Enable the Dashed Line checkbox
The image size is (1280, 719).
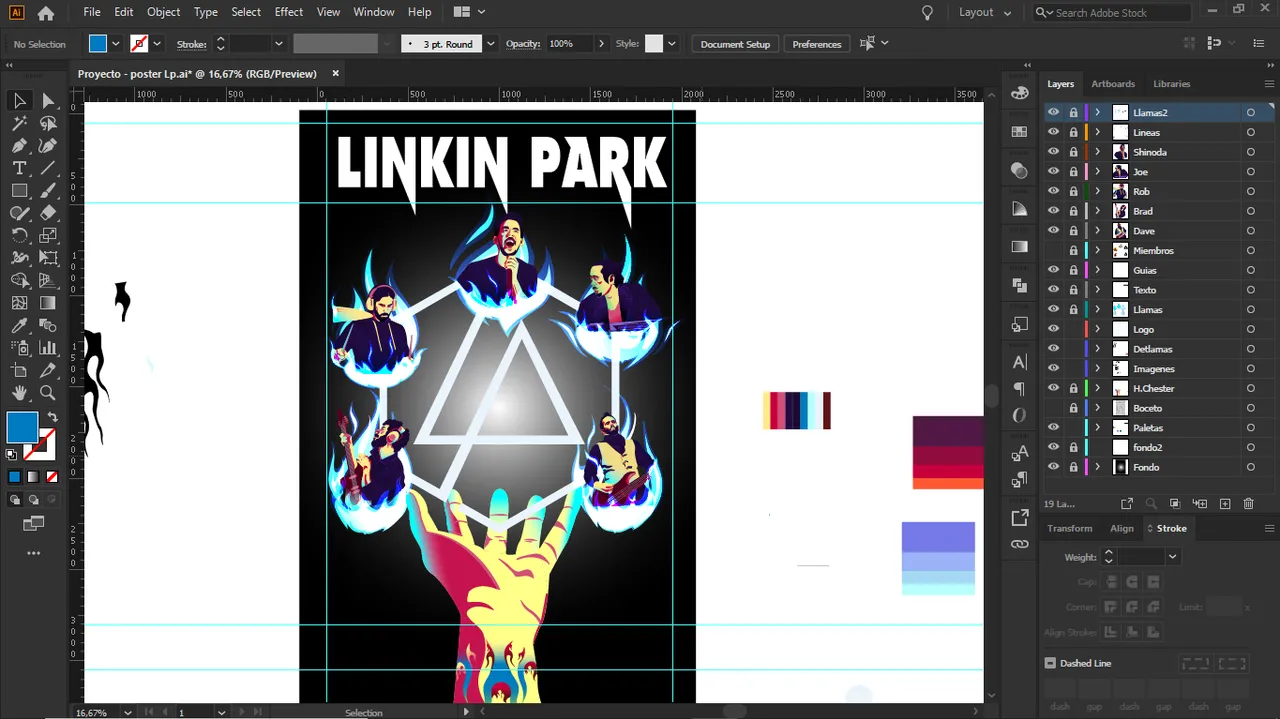coord(1050,663)
